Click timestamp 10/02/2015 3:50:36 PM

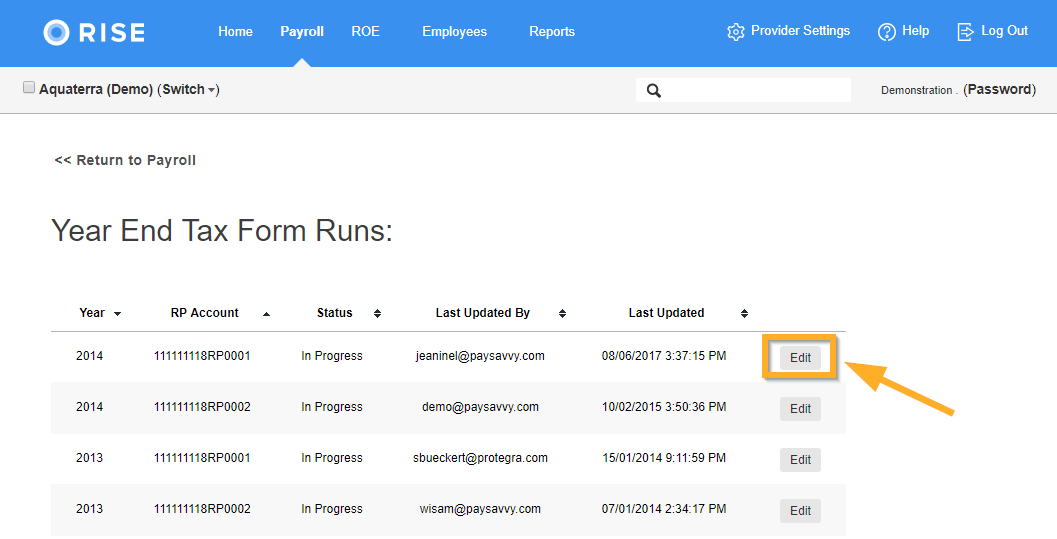point(664,407)
